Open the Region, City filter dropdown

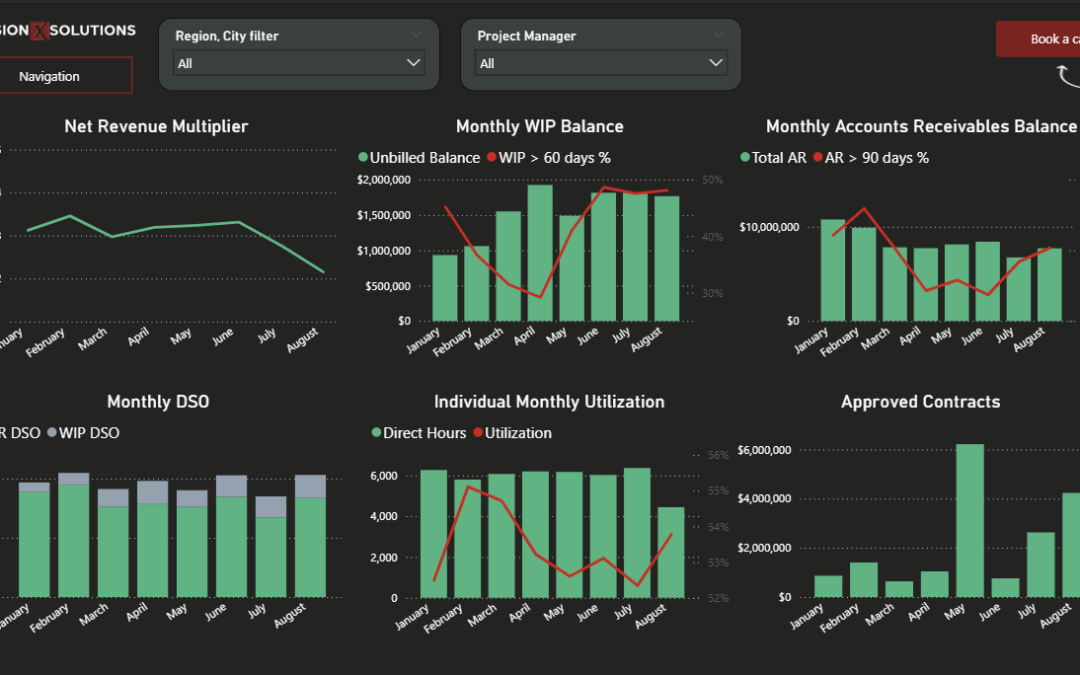[x=297, y=62]
